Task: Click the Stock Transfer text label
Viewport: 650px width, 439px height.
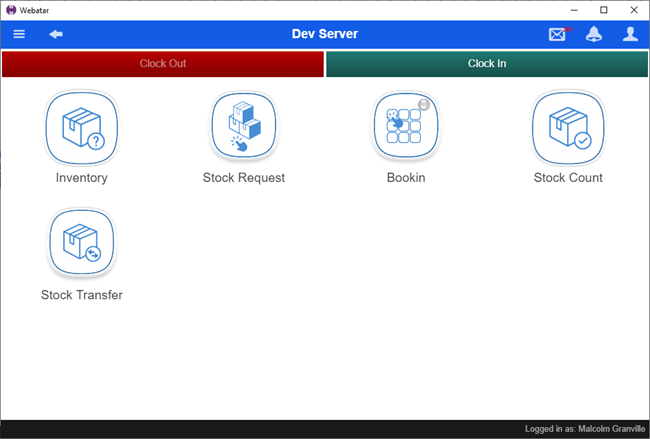Action: [x=82, y=295]
